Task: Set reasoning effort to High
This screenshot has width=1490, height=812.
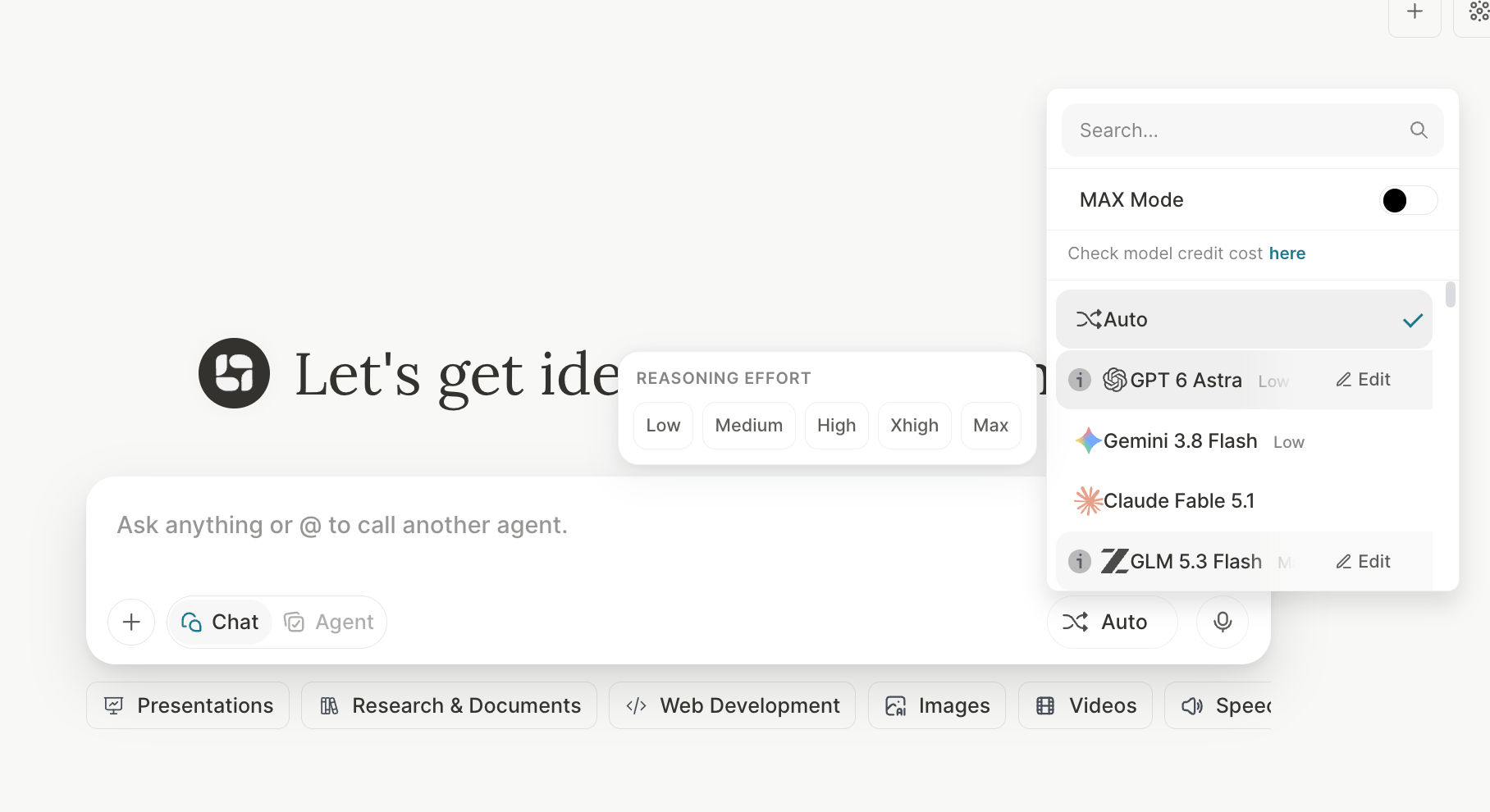Action: click(837, 425)
